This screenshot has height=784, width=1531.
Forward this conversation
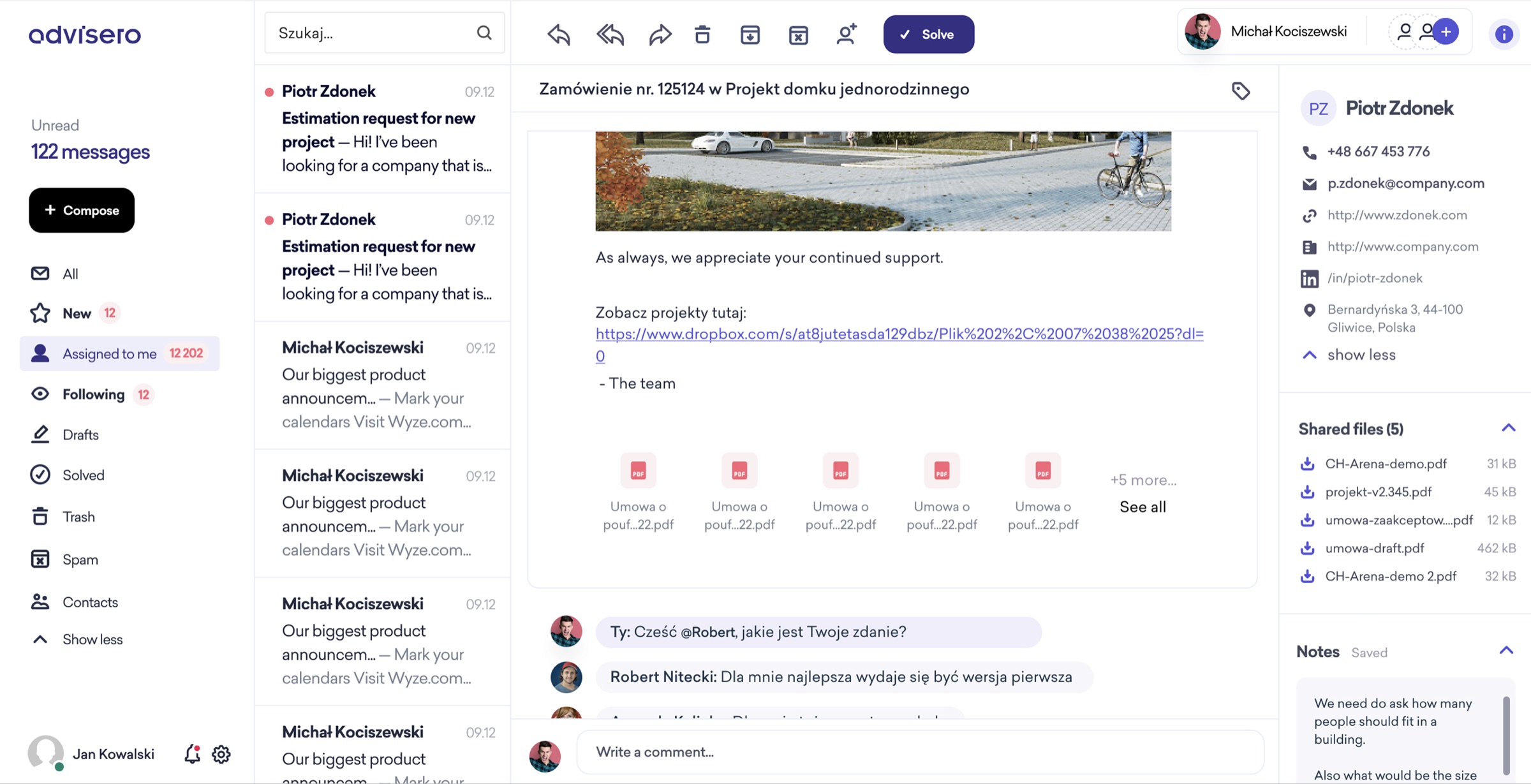[660, 34]
